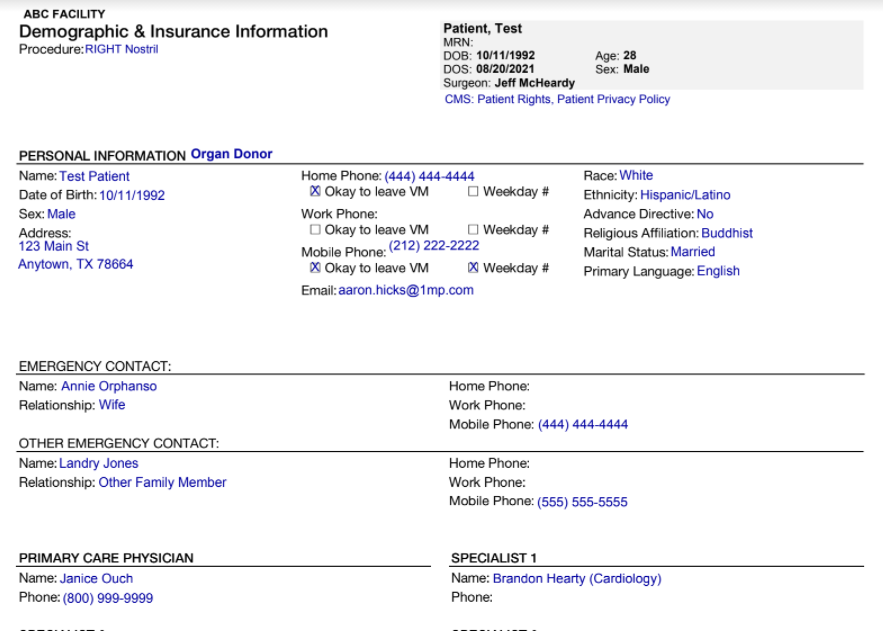Click the Organ Donor link

231,153
